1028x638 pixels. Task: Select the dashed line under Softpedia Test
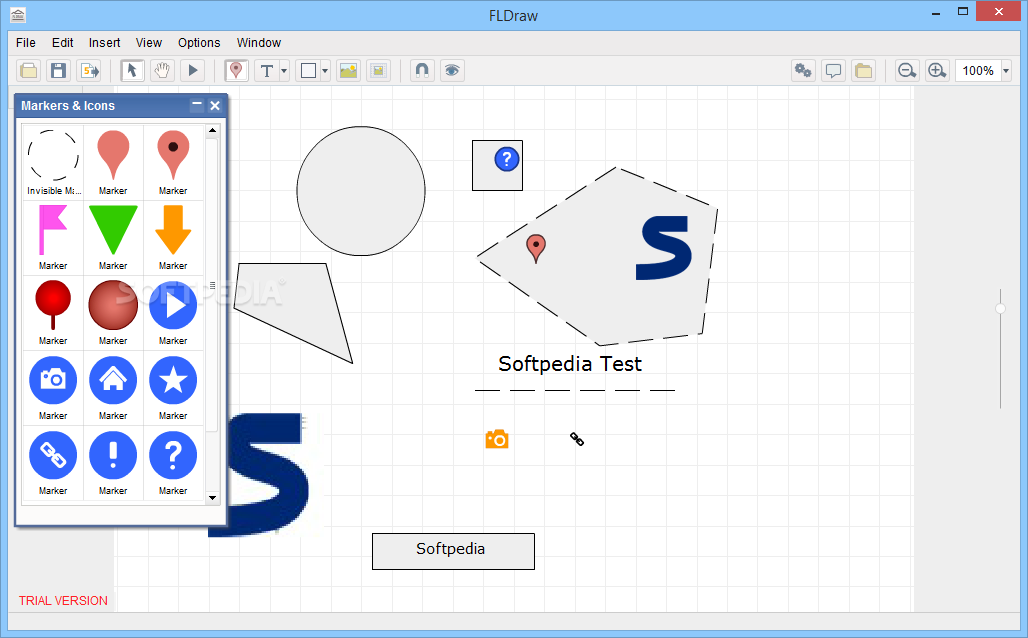click(575, 390)
